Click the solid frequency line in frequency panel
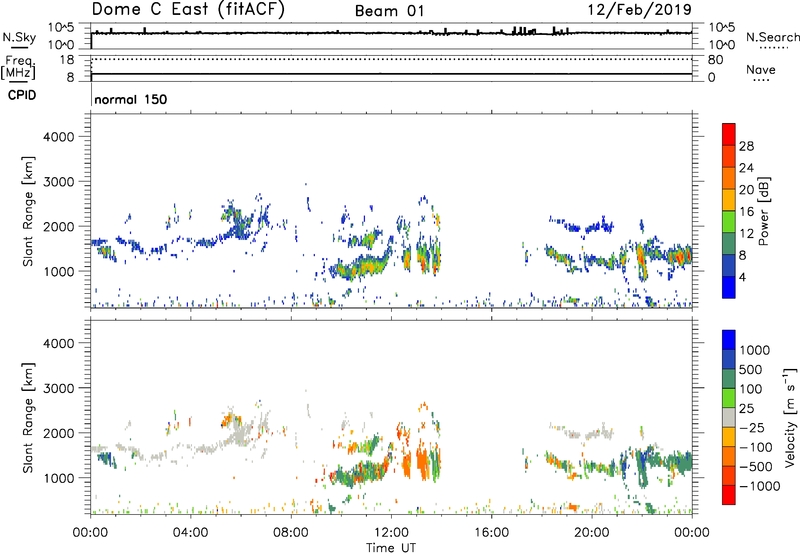800x554 pixels. point(391,74)
